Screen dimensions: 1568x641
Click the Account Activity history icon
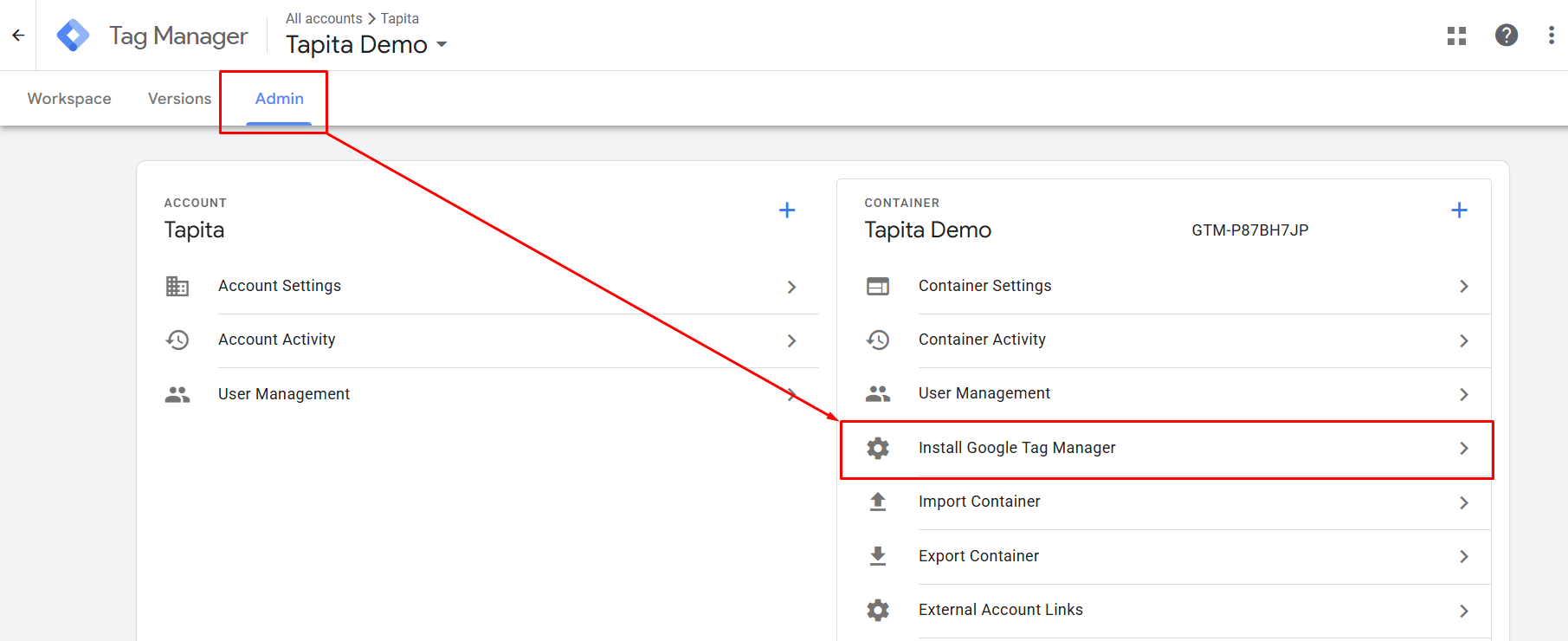click(177, 340)
